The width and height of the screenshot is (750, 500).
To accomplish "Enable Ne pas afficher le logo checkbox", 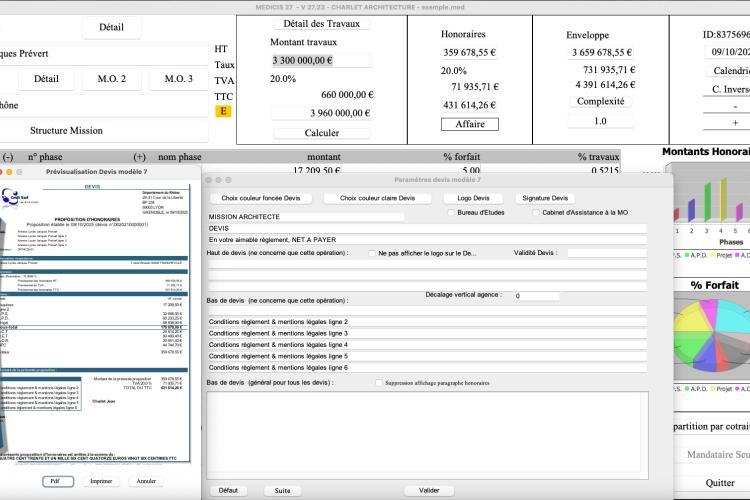I will pos(372,253).
